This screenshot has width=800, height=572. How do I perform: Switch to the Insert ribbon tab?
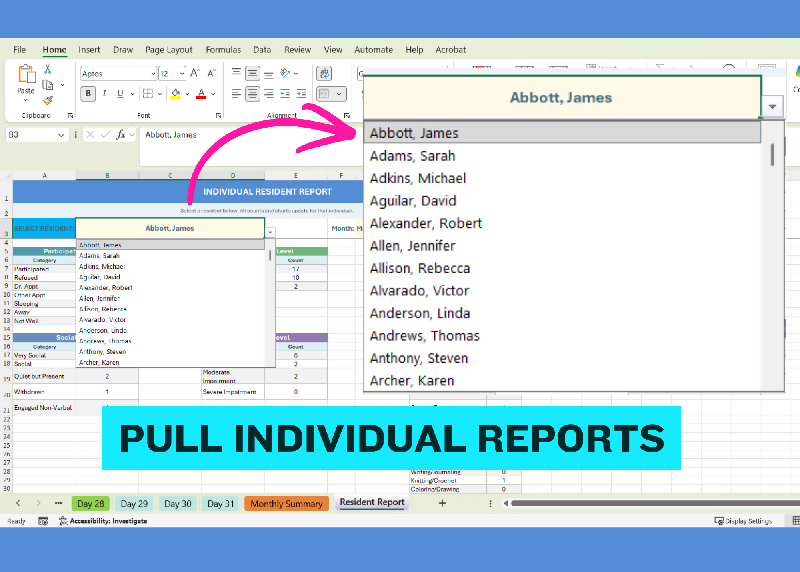(x=89, y=49)
